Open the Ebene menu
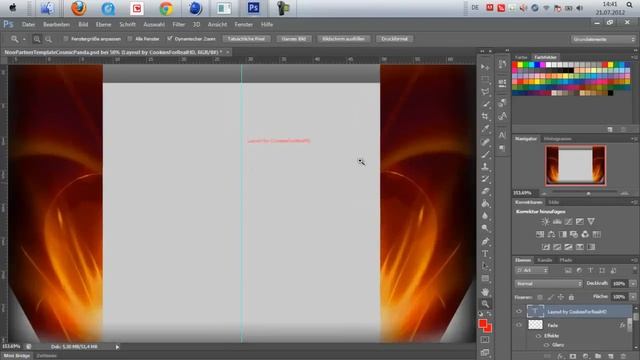 coord(103,24)
